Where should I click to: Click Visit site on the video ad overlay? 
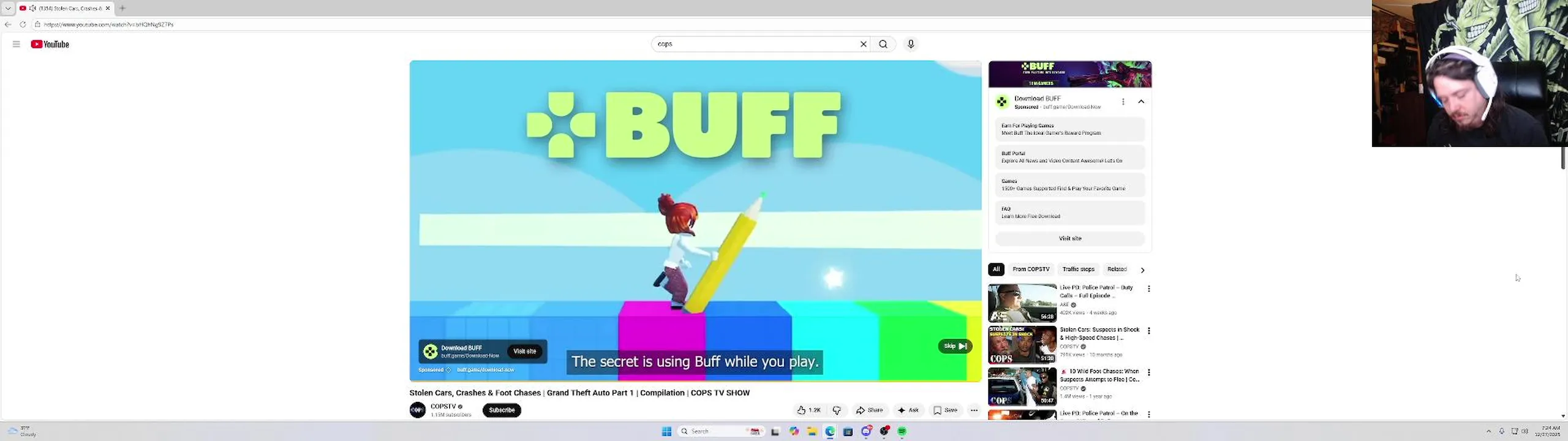tap(524, 351)
